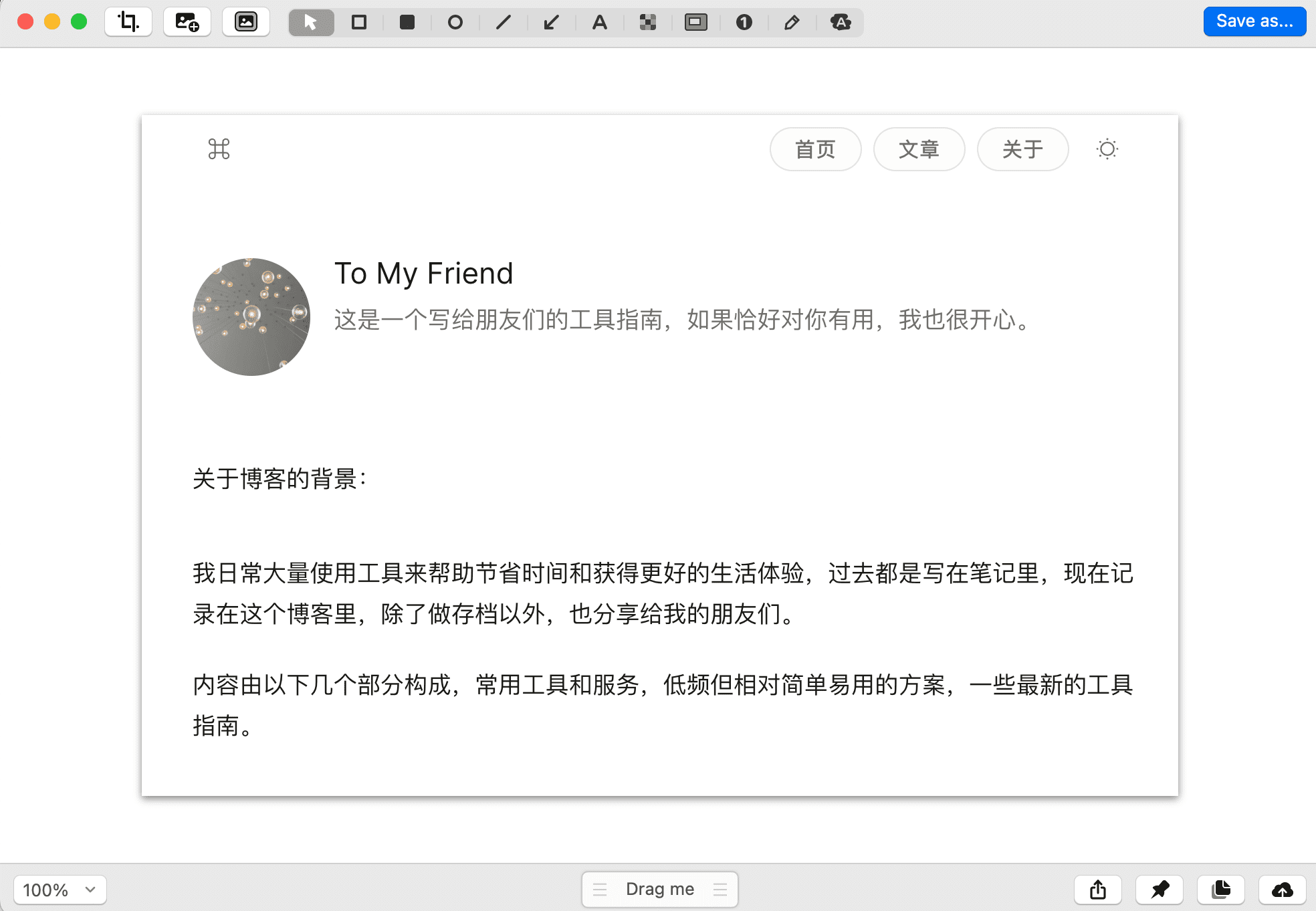This screenshot has height=911, width=1316.
Task: Select the pencil freehand tool
Action: [x=792, y=22]
